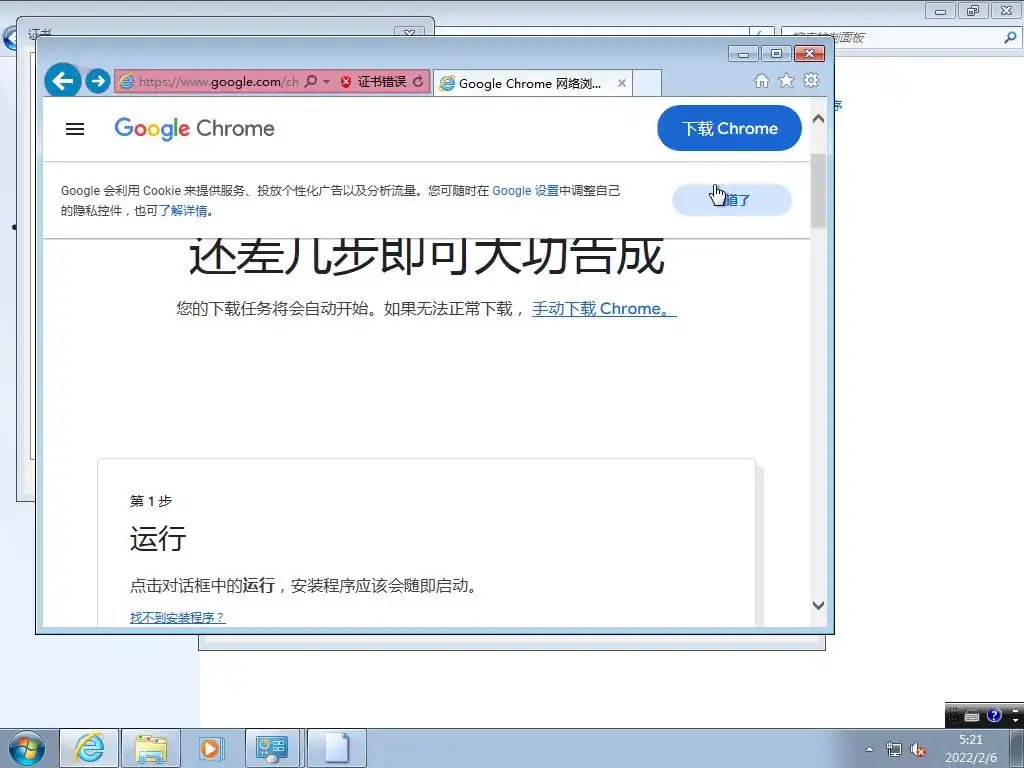
Task: Click the language bar keyboard icon
Action: 972,716
